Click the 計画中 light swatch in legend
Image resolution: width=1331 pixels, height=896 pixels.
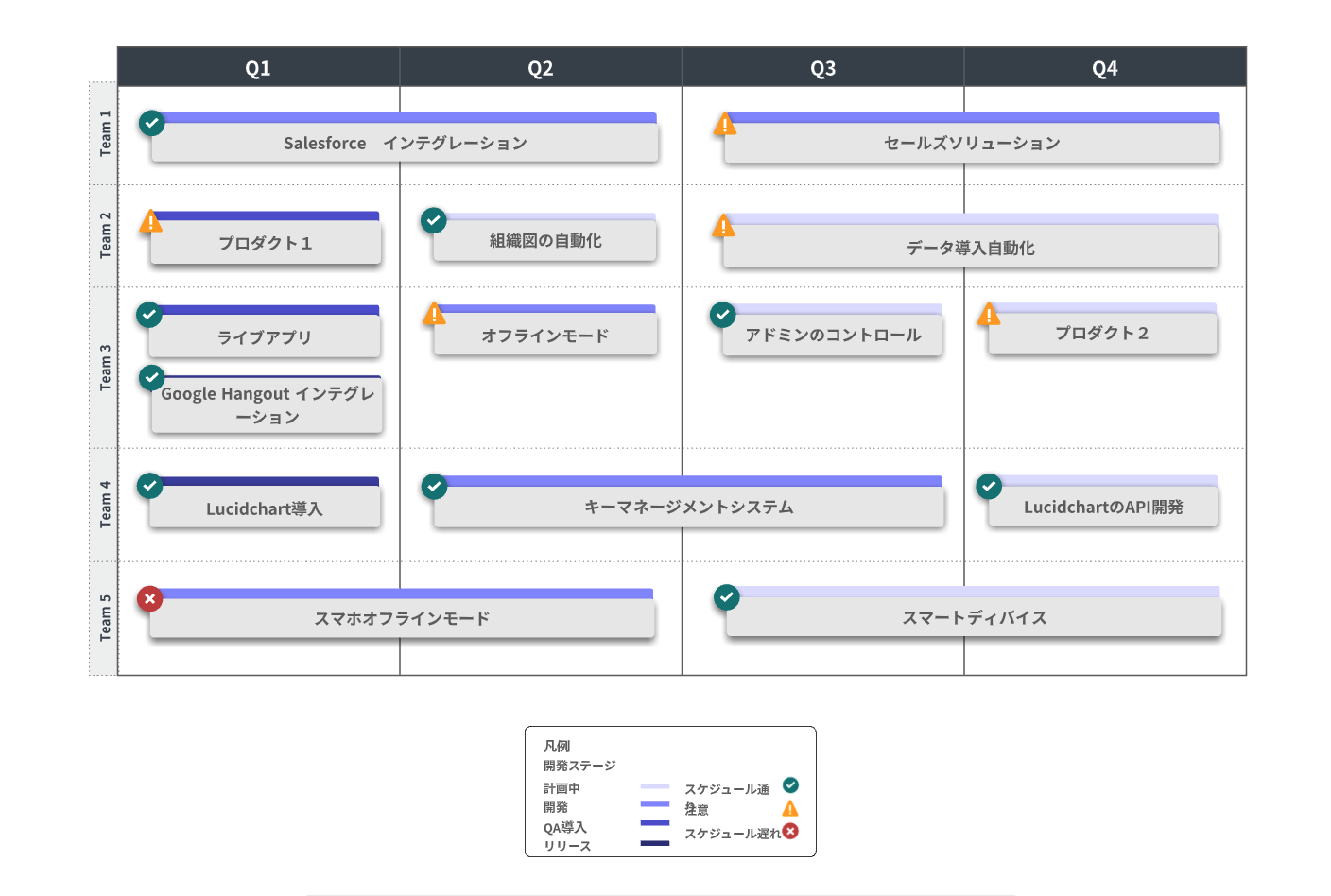pos(654,786)
